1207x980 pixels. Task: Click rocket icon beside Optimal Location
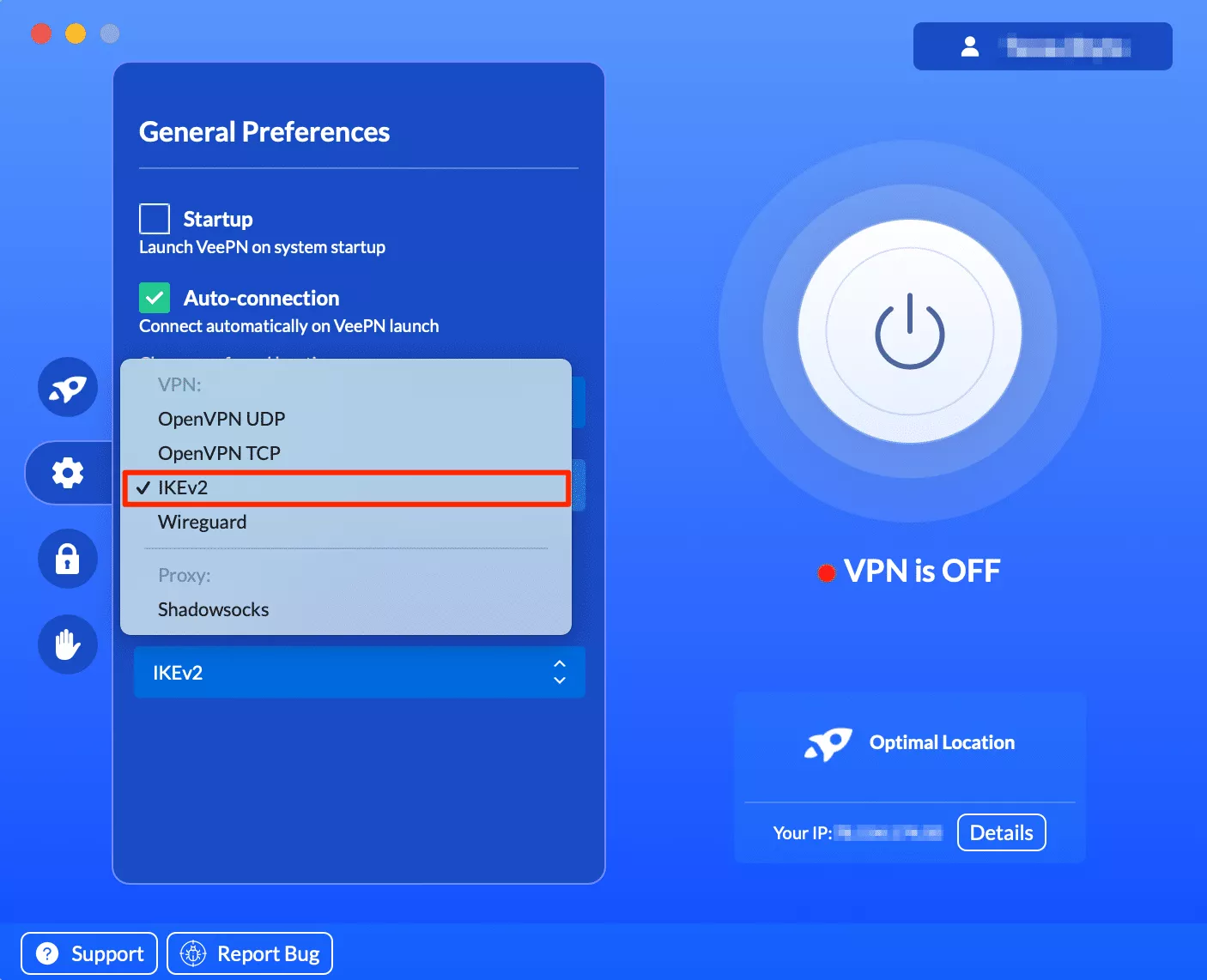point(828,743)
